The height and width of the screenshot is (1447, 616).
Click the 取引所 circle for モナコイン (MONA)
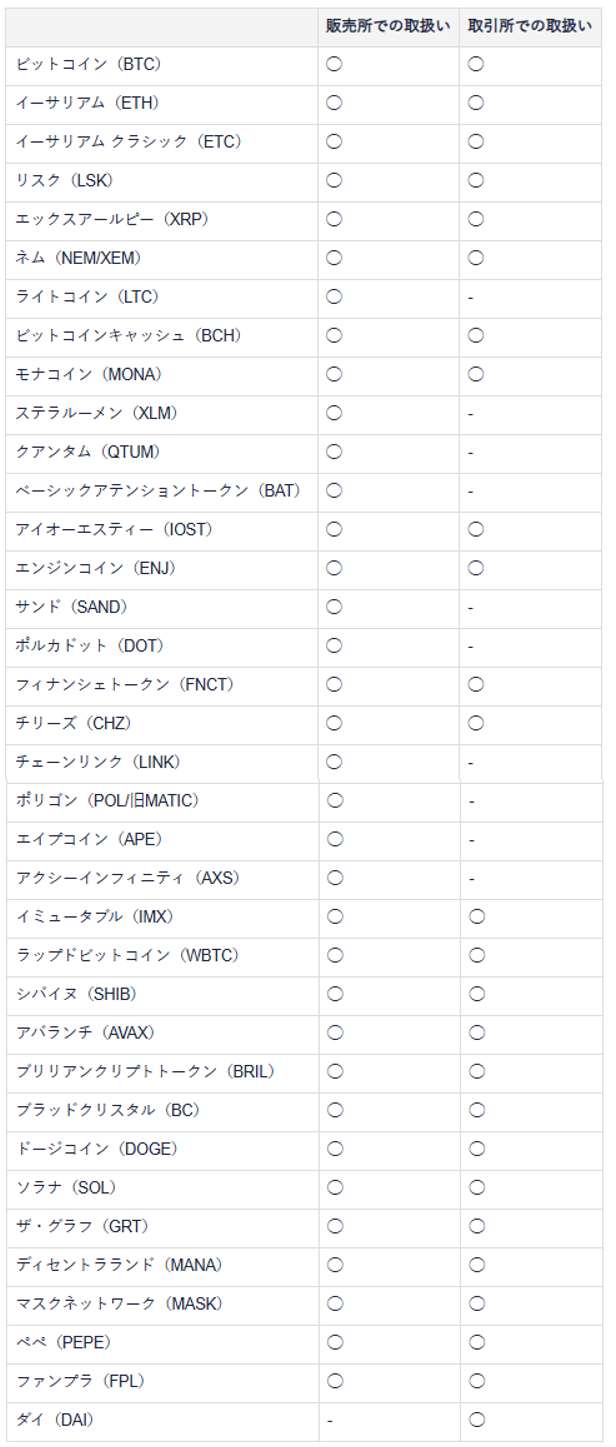point(476,374)
